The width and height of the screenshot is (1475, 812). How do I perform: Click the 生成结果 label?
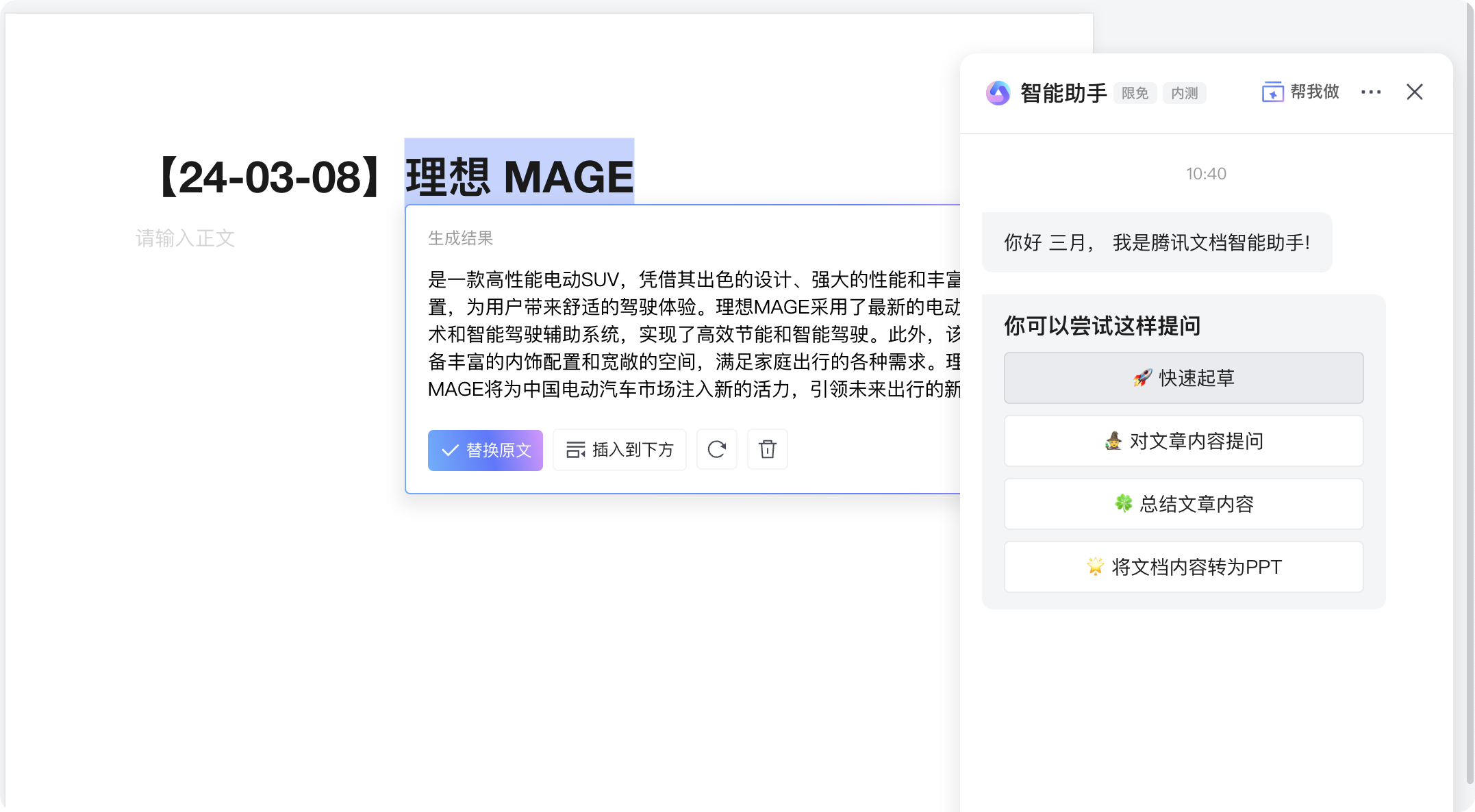460,238
